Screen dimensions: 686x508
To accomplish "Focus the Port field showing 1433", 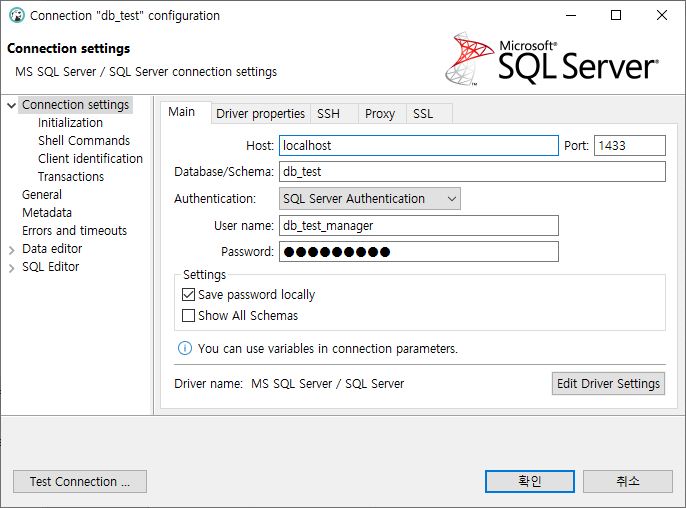I will coord(630,146).
